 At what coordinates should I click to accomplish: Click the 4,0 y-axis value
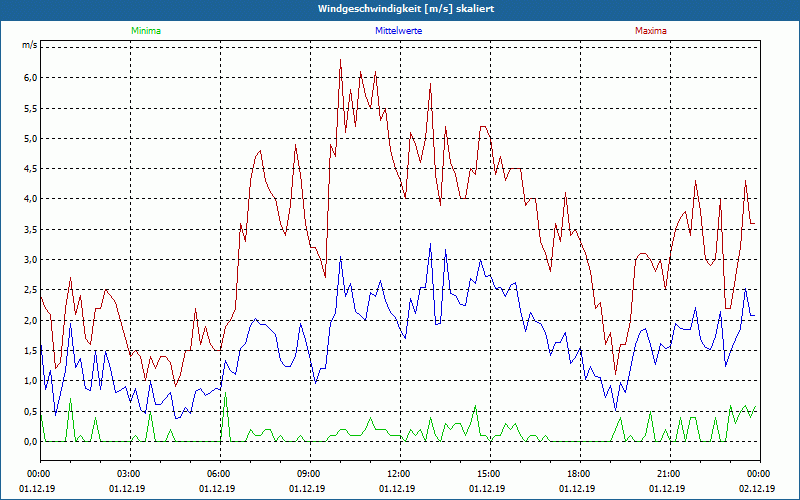(31, 199)
